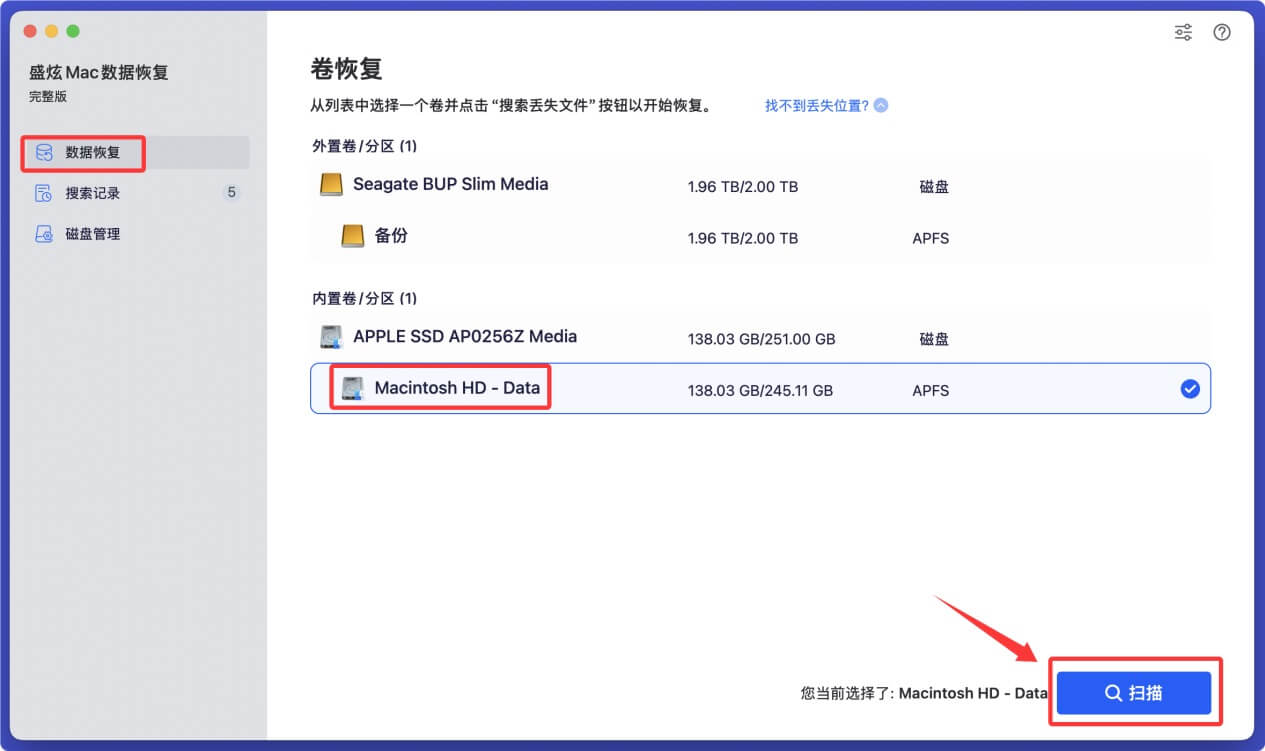Click the Seagate BUP Slim Media drive icon
The width and height of the screenshot is (1265, 751).
331,184
